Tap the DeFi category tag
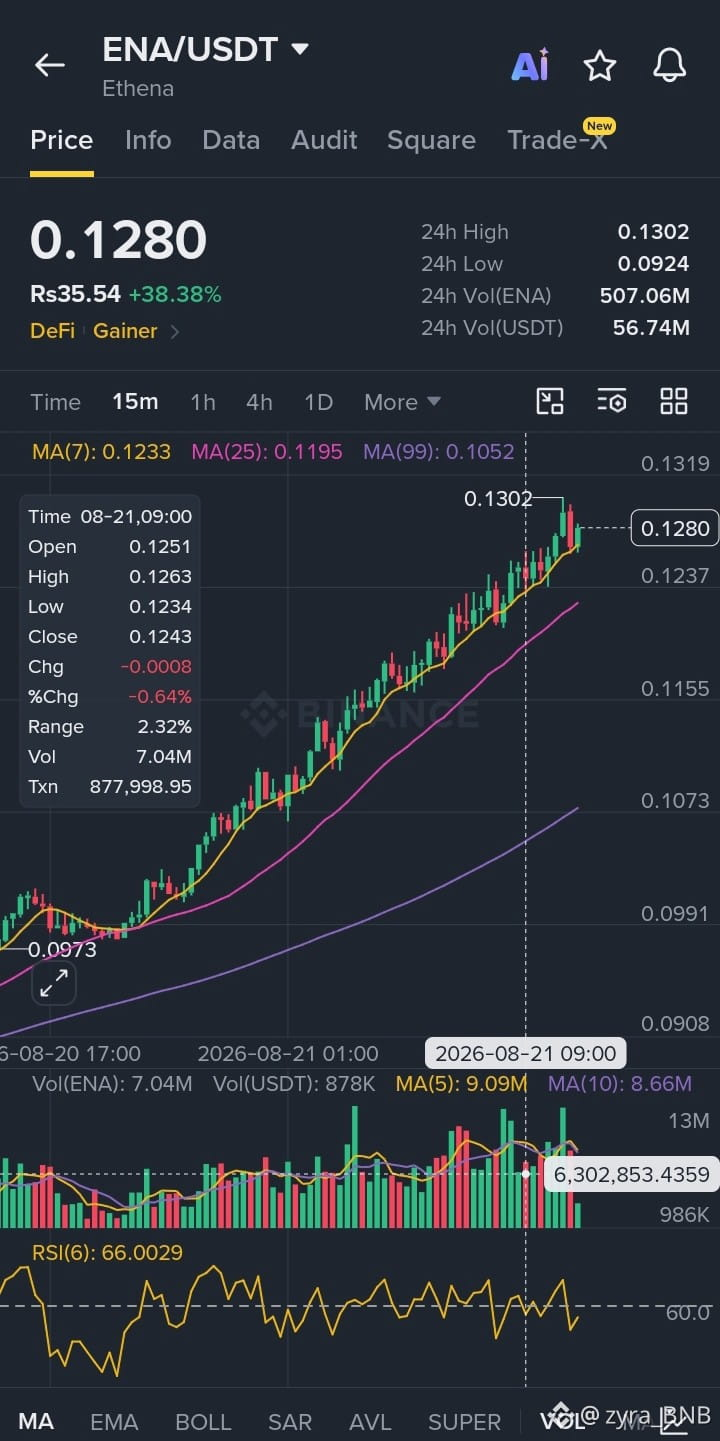Viewport: 720px width, 1441px height. pos(52,331)
